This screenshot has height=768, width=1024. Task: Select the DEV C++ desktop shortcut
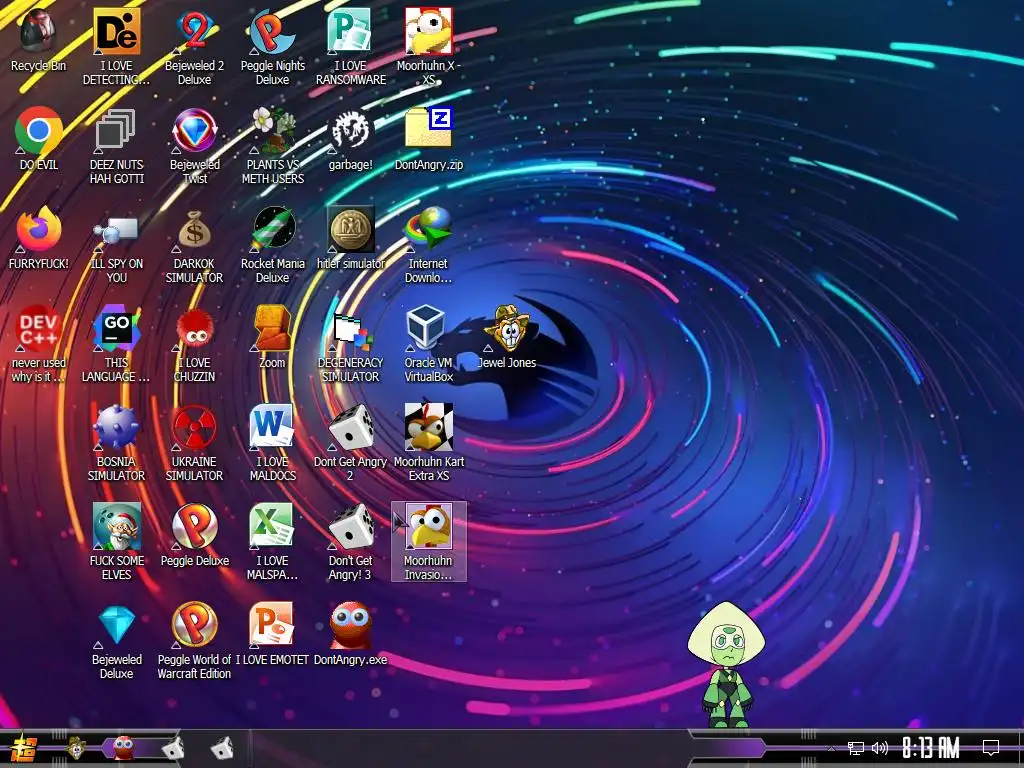pyautogui.click(x=39, y=344)
